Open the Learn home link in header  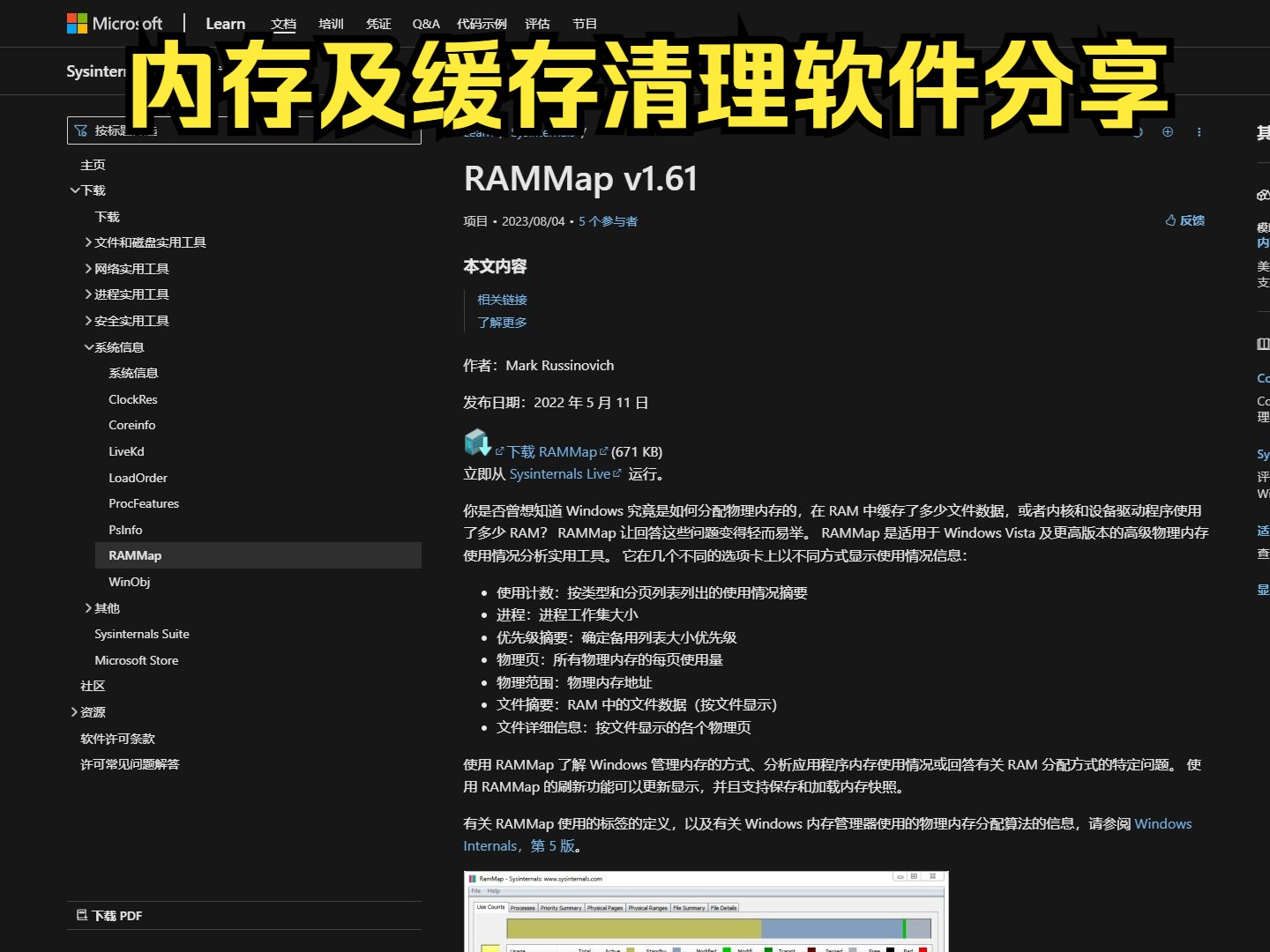tap(226, 24)
